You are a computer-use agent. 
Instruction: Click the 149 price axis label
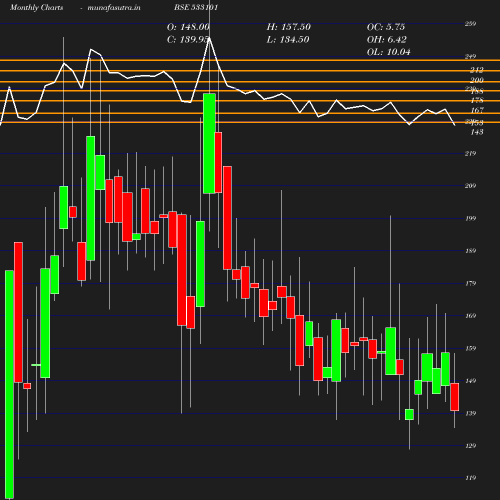pyautogui.click(x=470, y=381)
